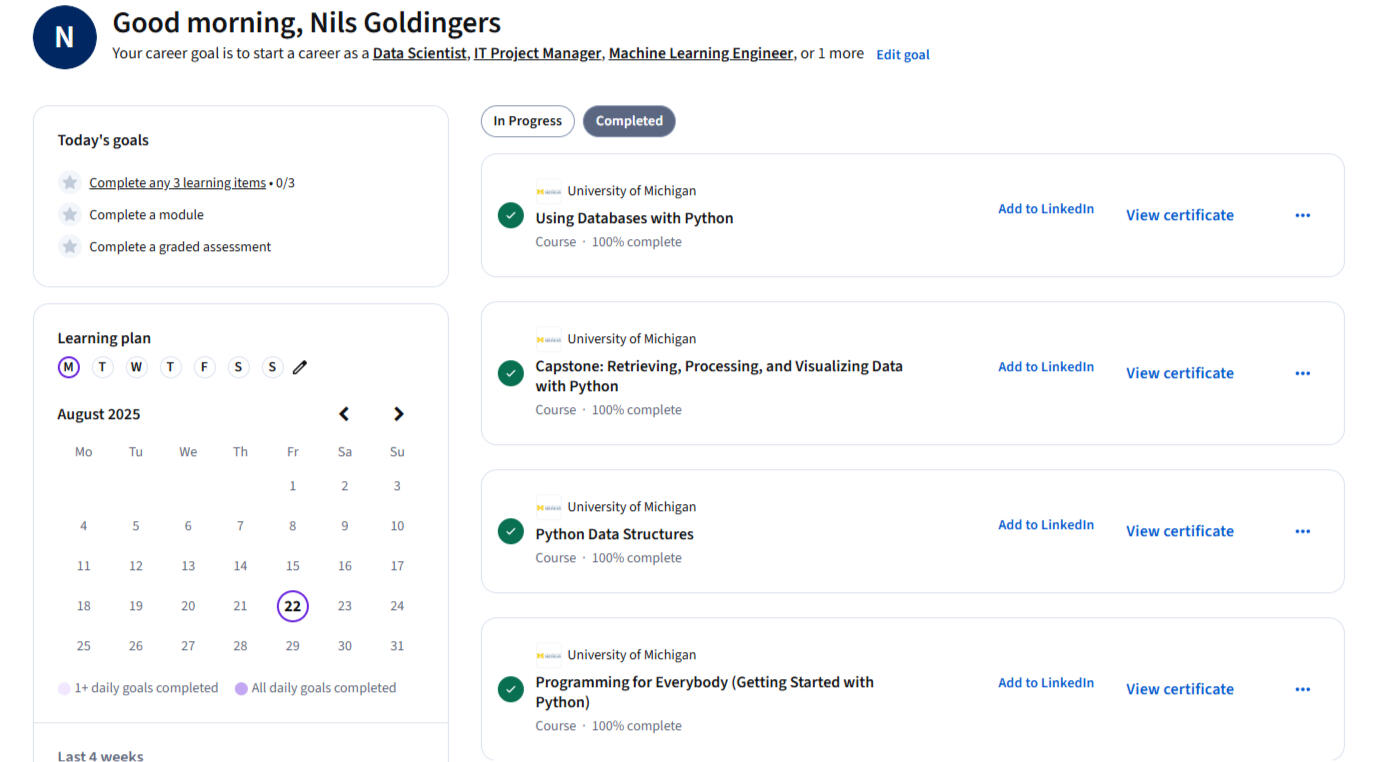The image size is (1380, 762).
Task: Click the N profile avatar
Action: [64, 38]
